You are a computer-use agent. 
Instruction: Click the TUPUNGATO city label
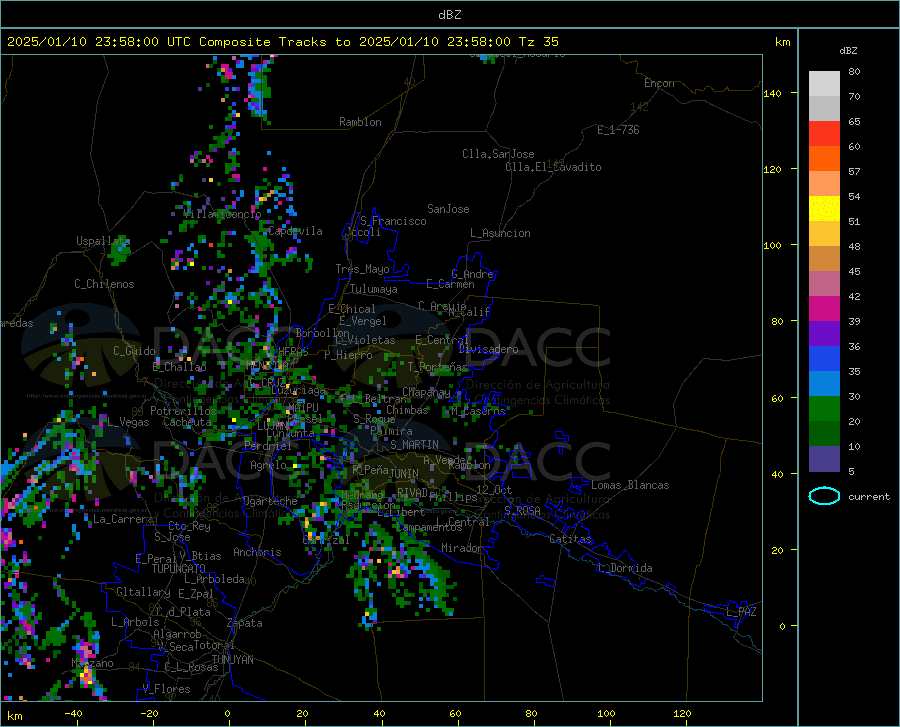179,569
